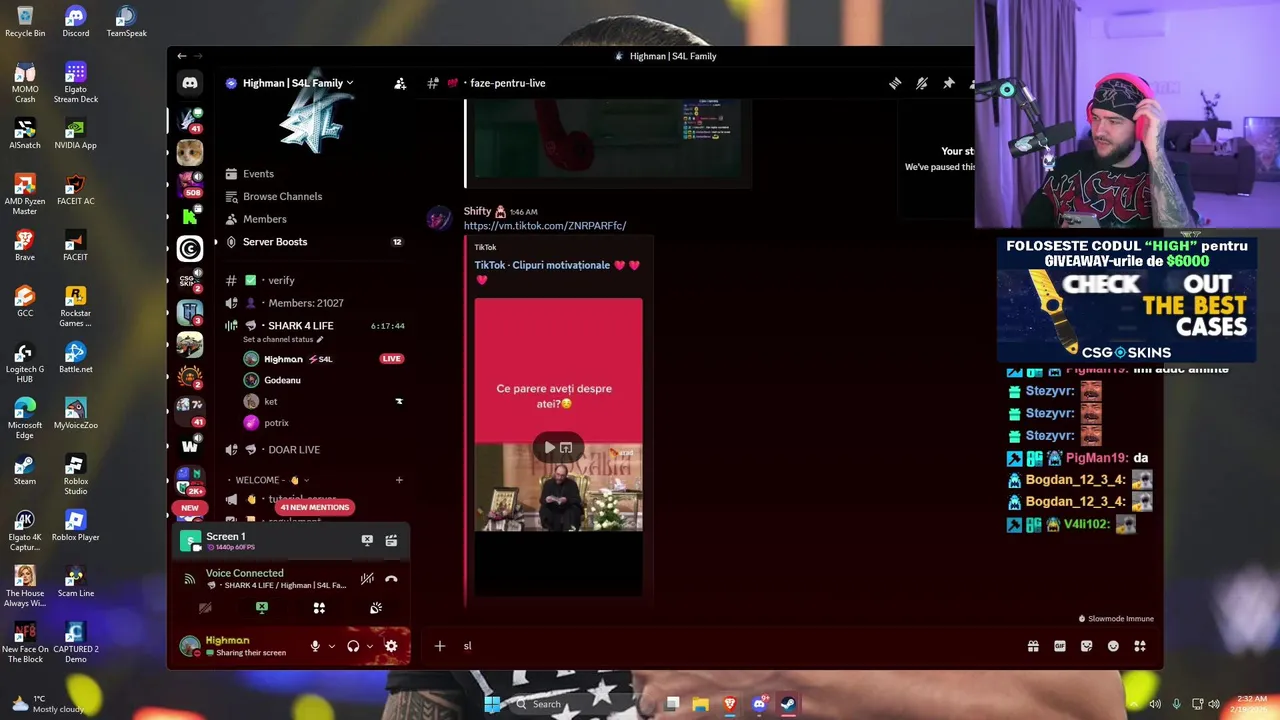The image size is (1280, 720).
Task: Mute the microphone
Action: 315,646
